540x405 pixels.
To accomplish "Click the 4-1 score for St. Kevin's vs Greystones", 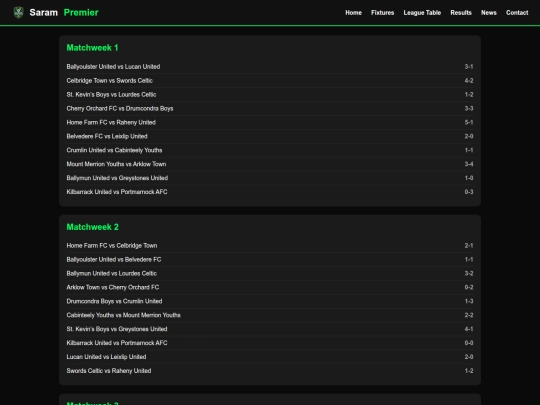I will pyautogui.click(x=469, y=329).
